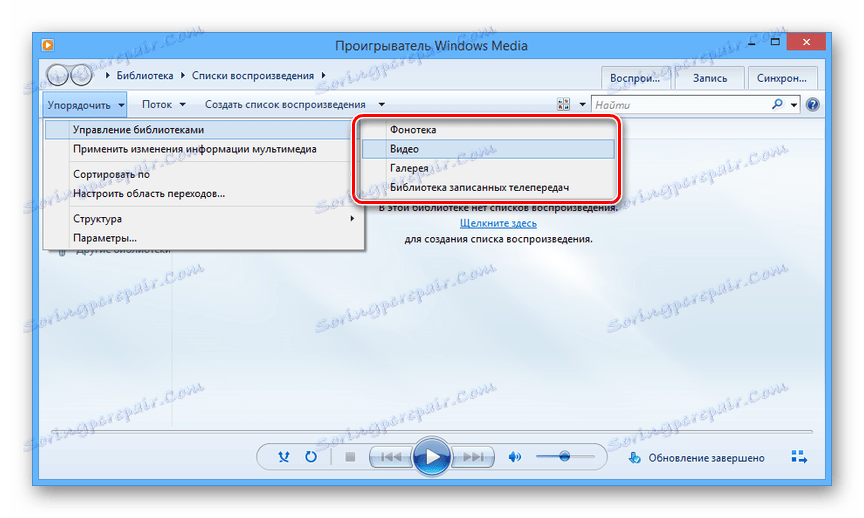Expand arrow after Списки воспроизведения breadcrumb
This screenshot has width=864, height=518.
coord(323,75)
